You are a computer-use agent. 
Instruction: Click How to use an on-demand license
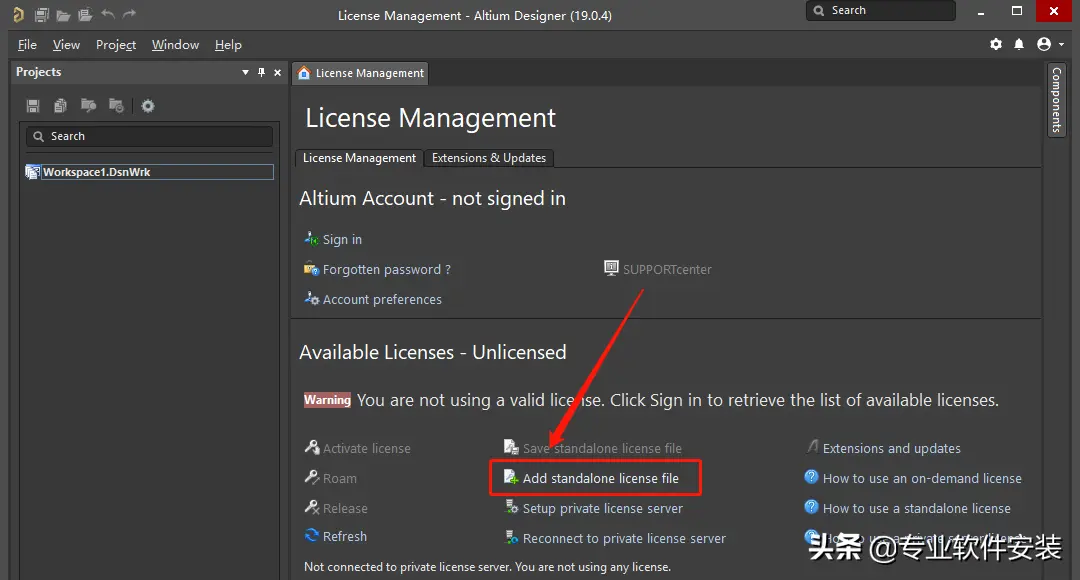pyautogui.click(x=922, y=478)
